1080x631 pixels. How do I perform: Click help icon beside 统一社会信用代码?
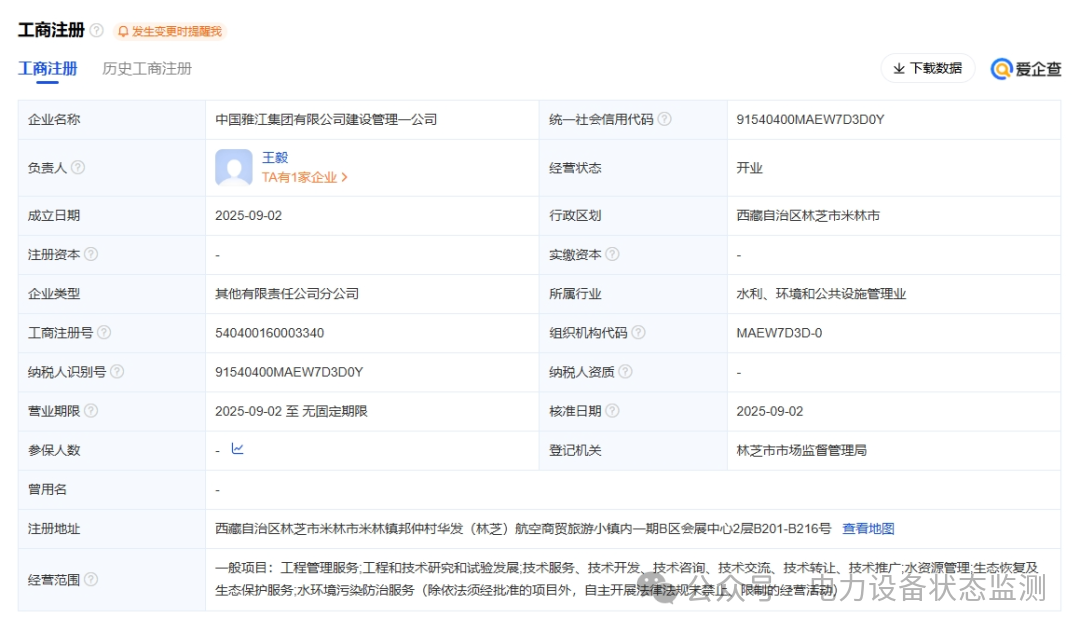point(665,119)
